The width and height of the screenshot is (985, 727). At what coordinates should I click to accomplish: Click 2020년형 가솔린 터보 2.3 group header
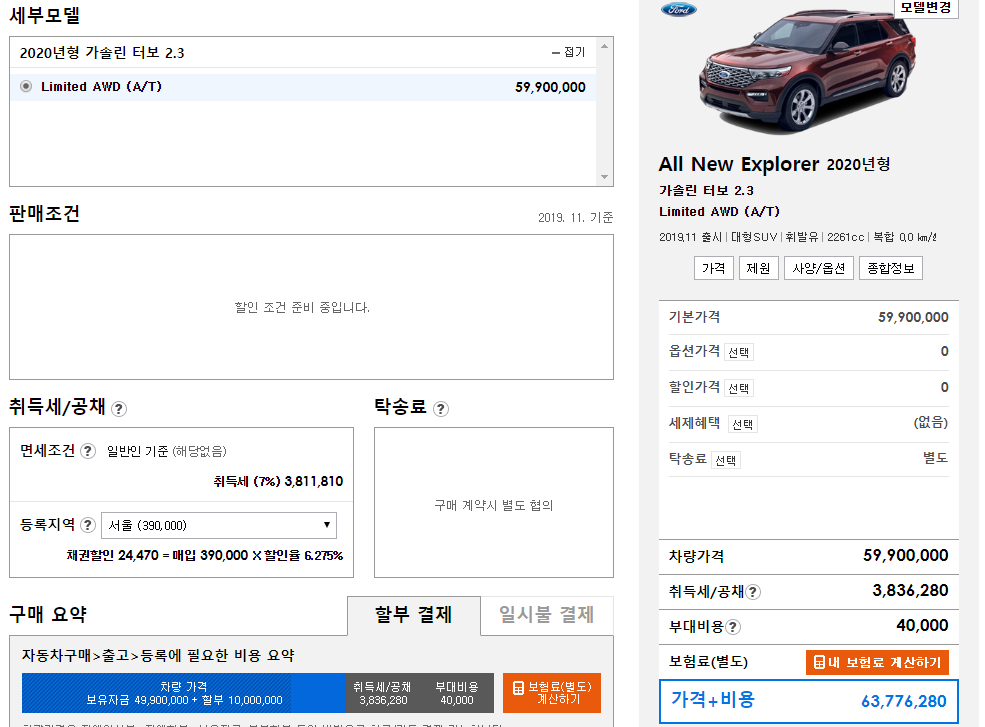303,52
